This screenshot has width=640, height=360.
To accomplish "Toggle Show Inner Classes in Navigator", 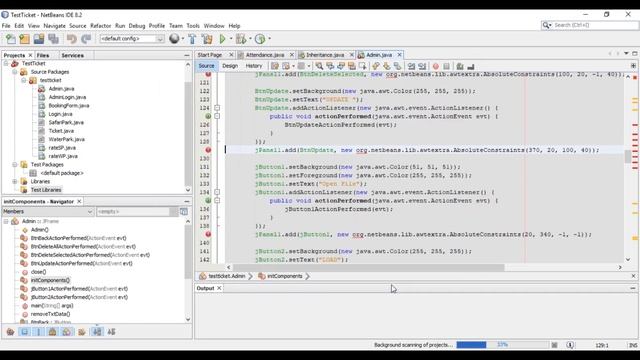I will [67, 332].
